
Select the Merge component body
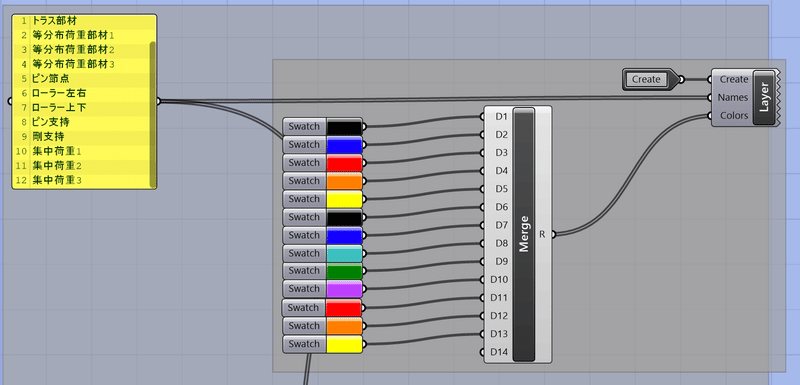(x=523, y=235)
